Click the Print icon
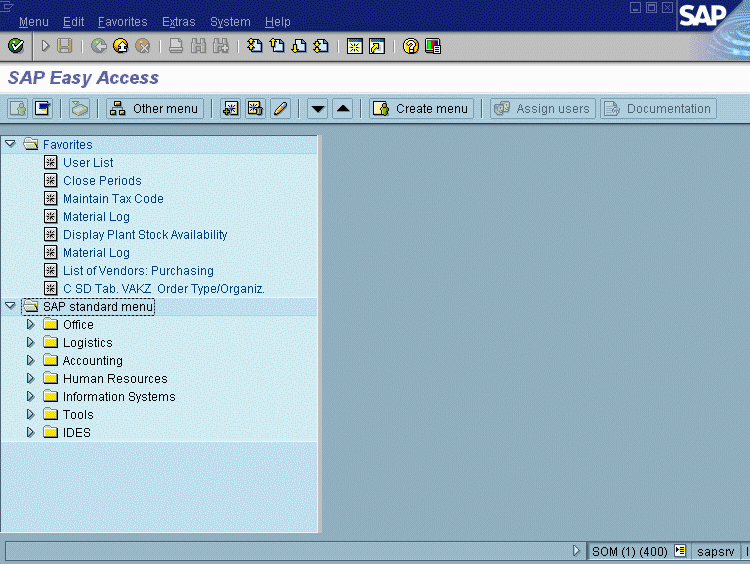The width and height of the screenshot is (750, 564). pos(176,46)
